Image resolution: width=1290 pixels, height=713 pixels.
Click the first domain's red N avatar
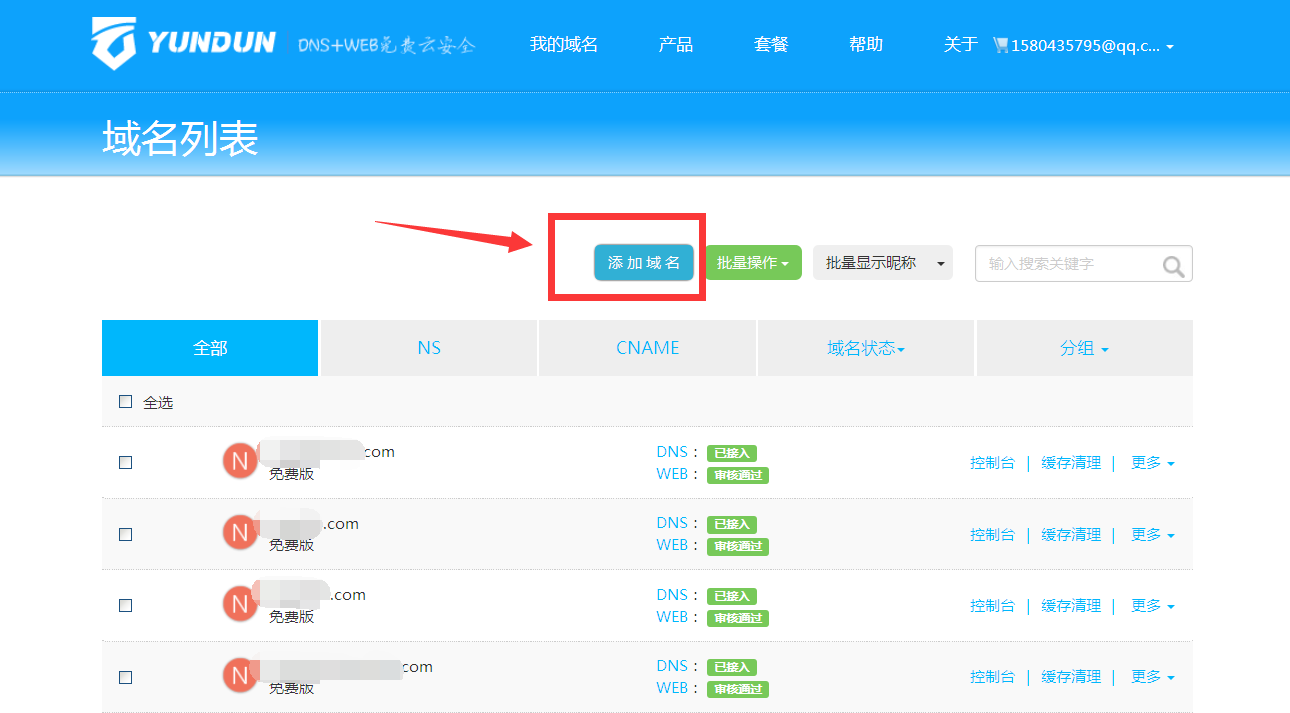click(x=240, y=462)
